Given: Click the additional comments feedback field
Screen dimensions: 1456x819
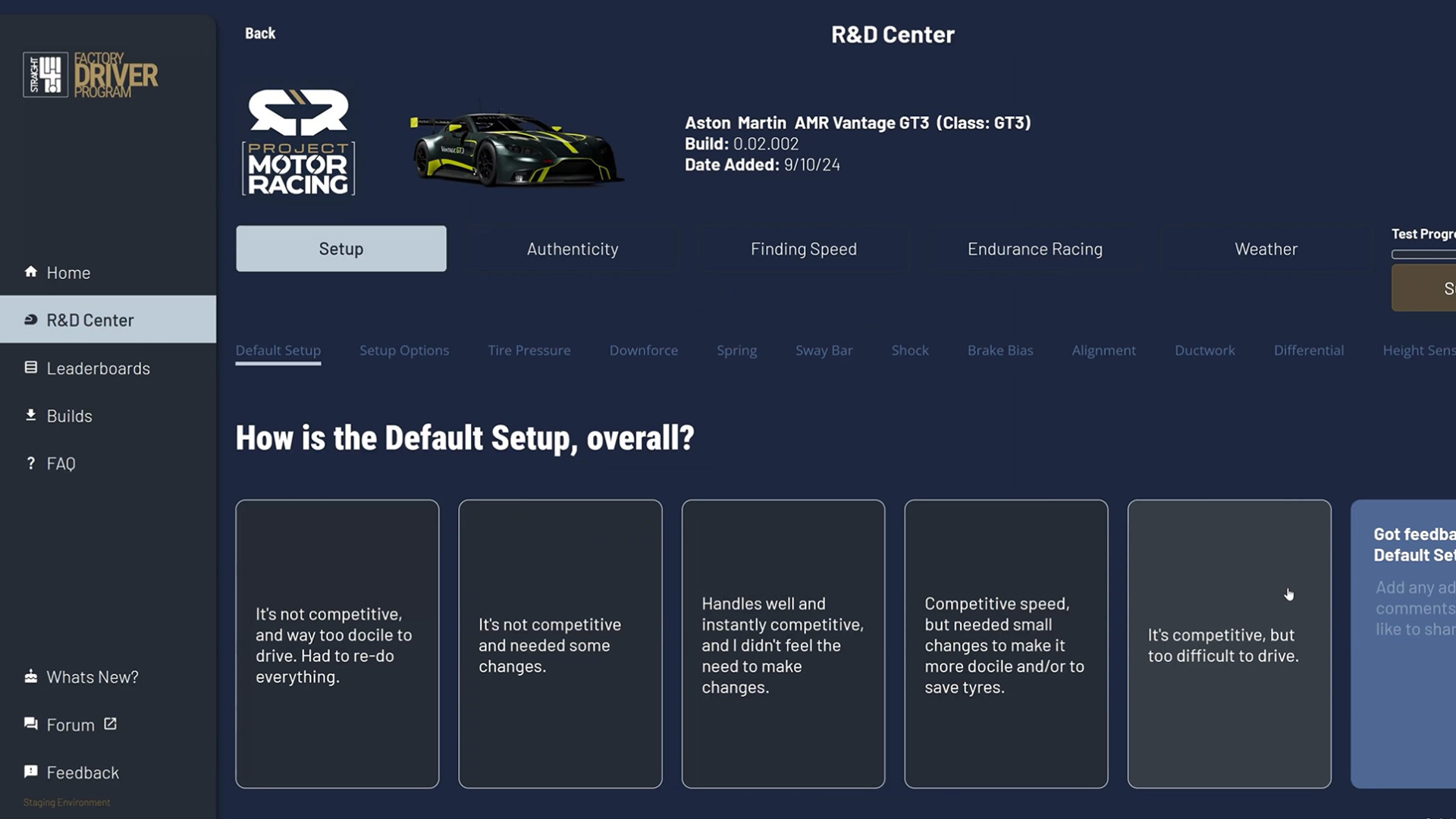Looking at the screenshot, I should coord(1415,608).
